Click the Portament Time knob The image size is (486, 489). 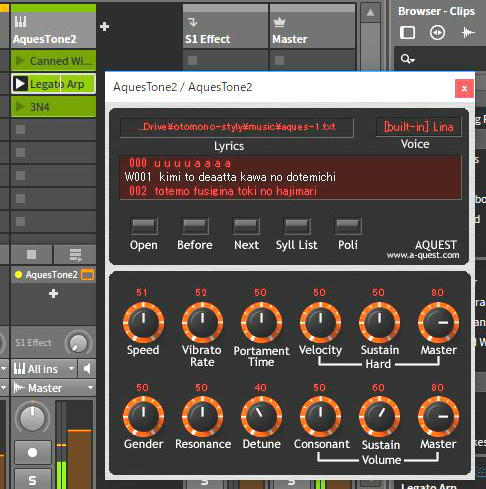(x=262, y=322)
